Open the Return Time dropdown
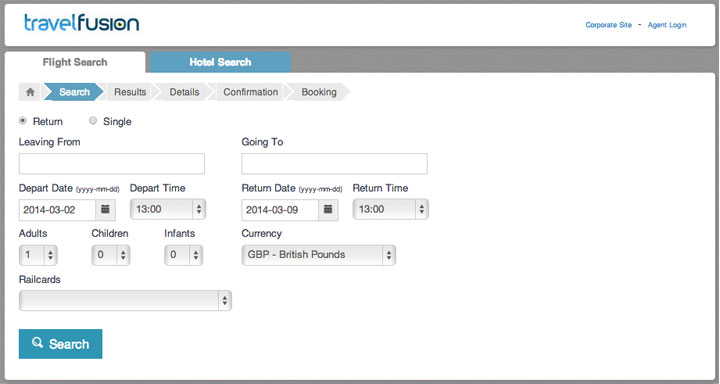Viewport: 720px width, 384px height. [x=391, y=209]
